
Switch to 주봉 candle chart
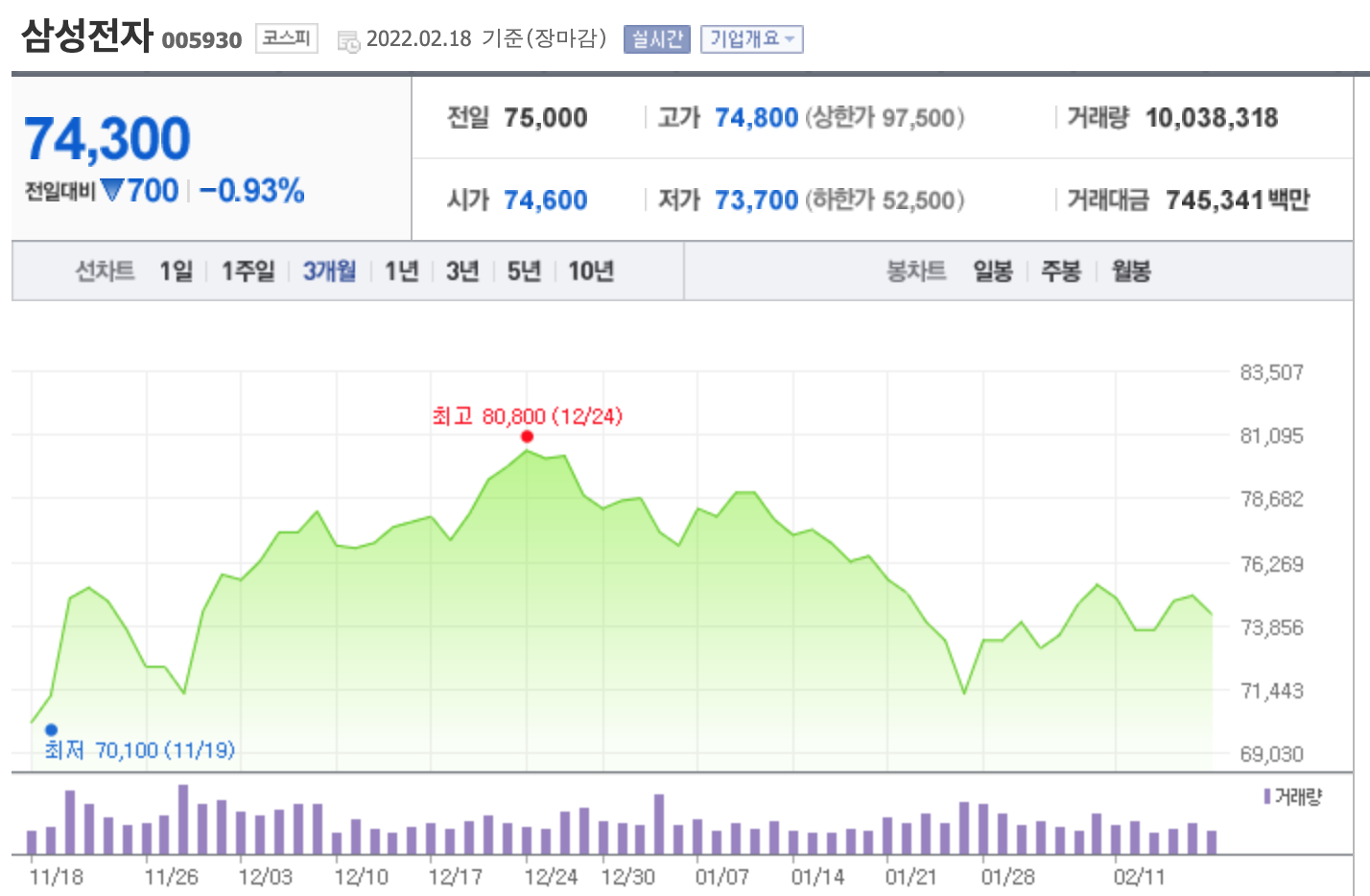(1061, 271)
